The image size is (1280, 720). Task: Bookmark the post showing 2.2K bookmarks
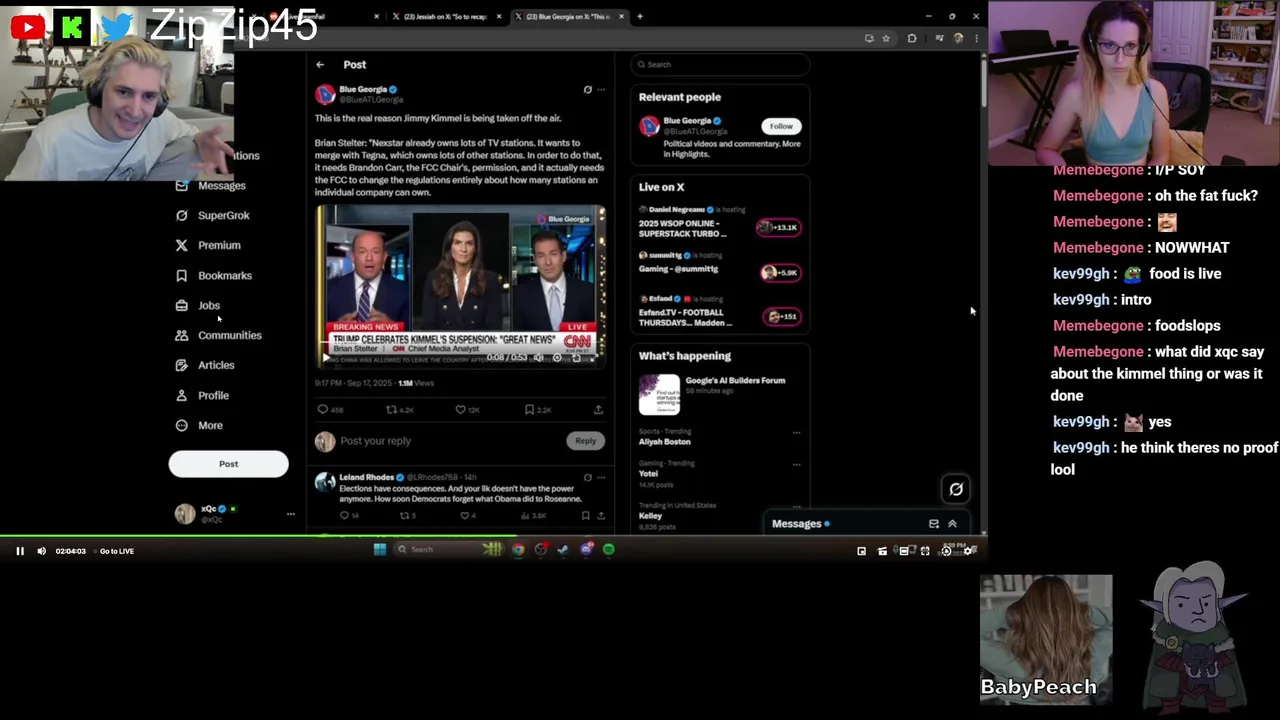[529, 409]
